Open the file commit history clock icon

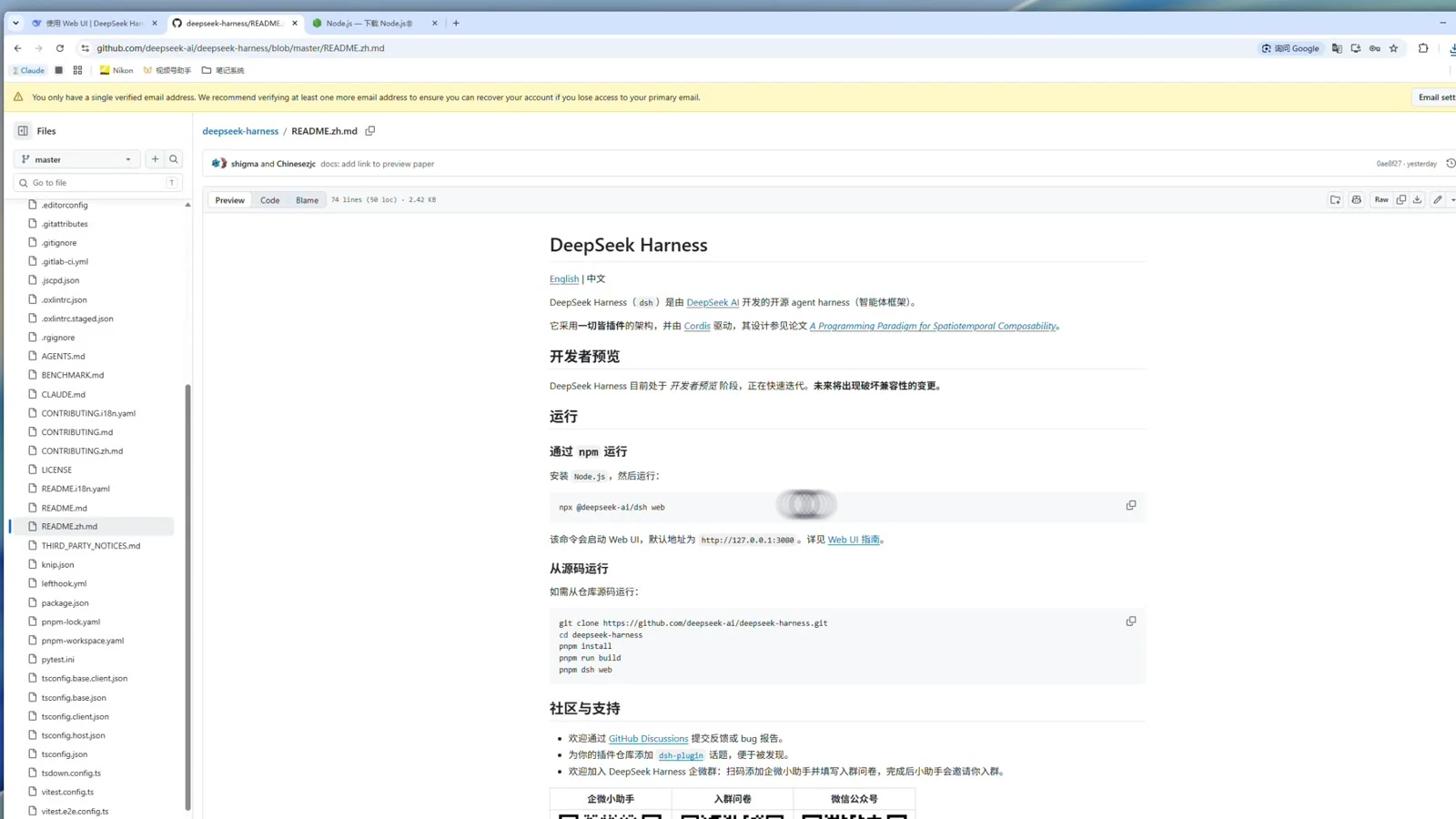pyautogui.click(x=1451, y=164)
